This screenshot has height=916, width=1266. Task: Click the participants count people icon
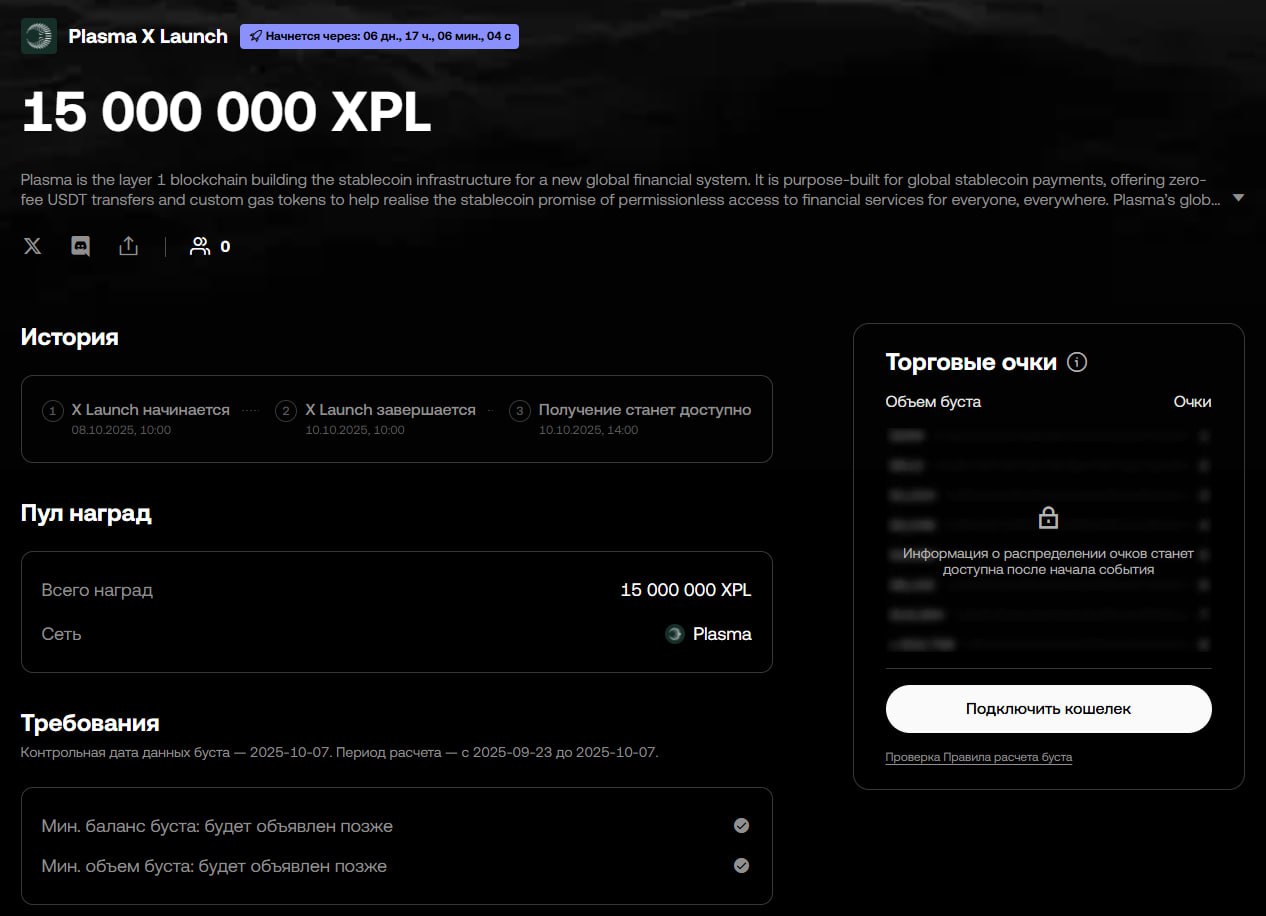[x=200, y=246]
